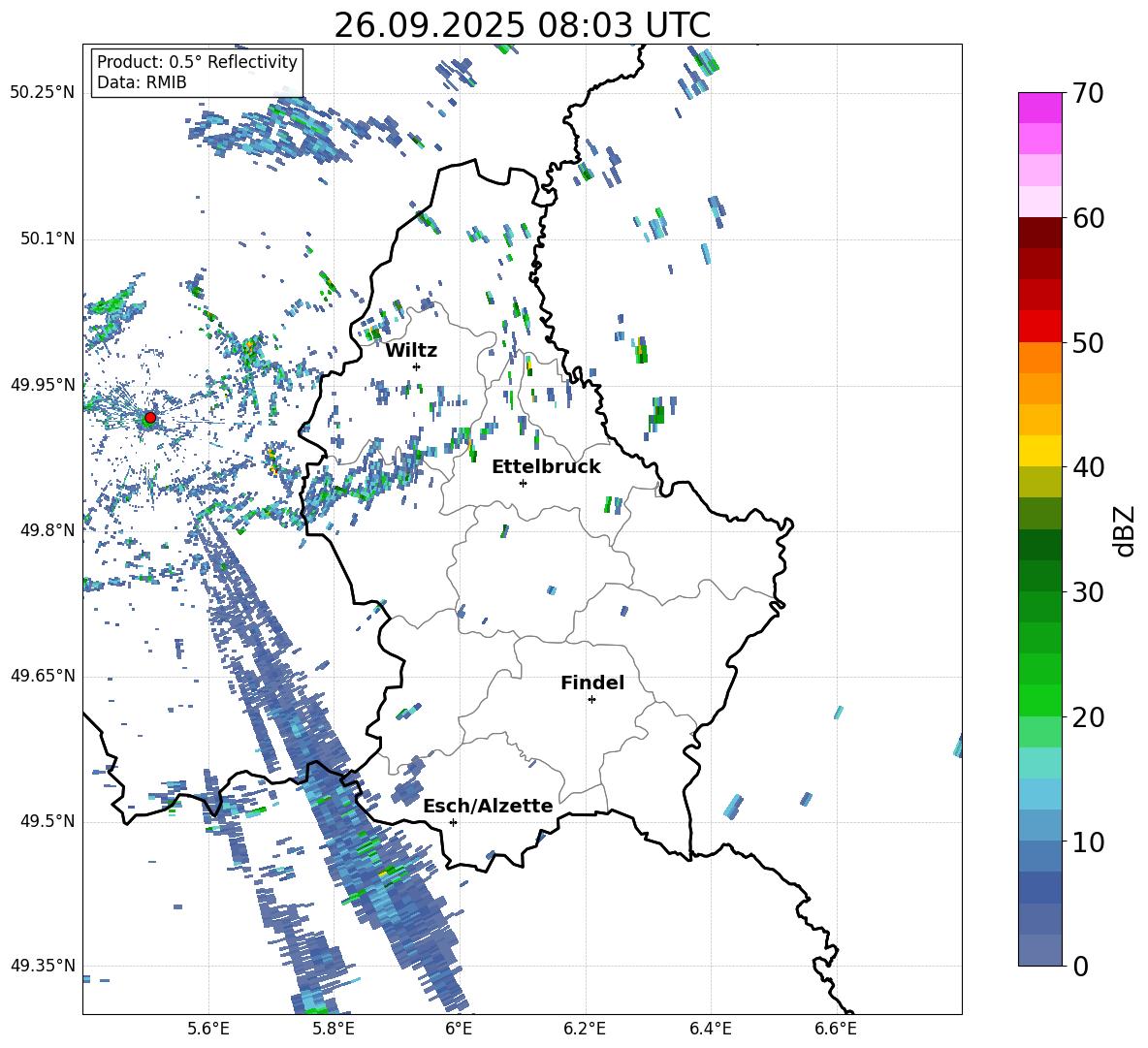This screenshot has height=1048, width=1148.
Task: Click the red radar location marker
Action: (150, 418)
